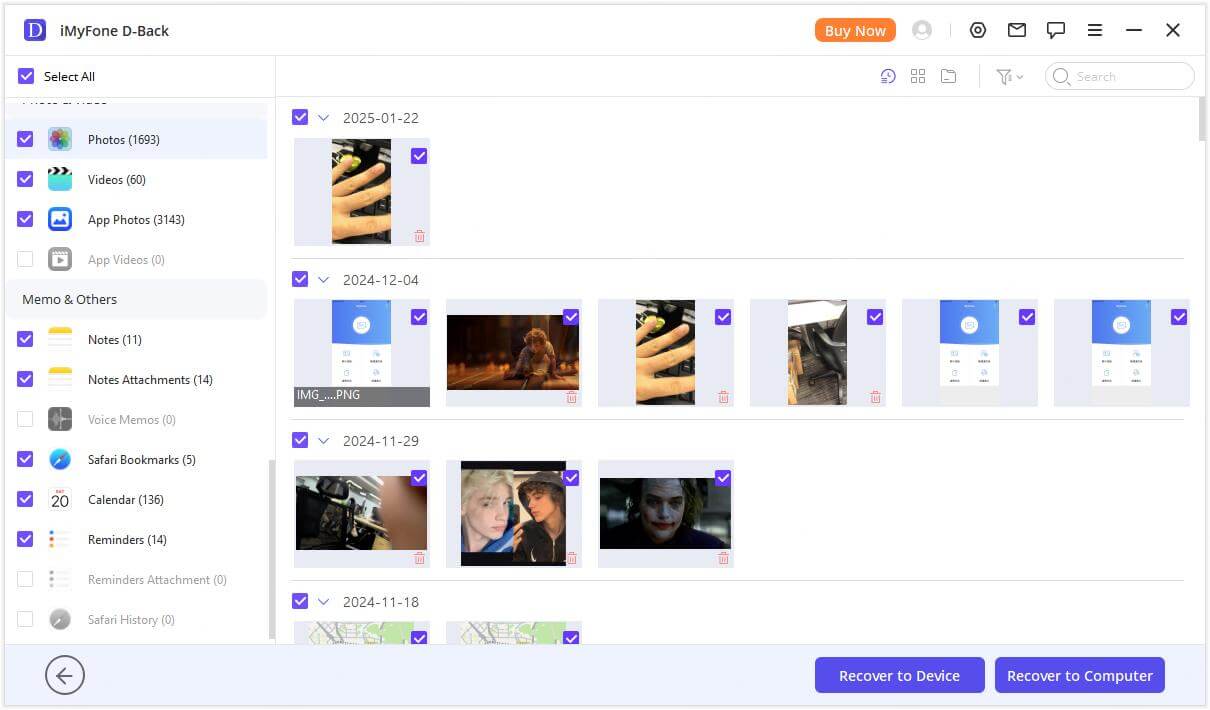Click the Recover to Computer button
This screenshot has height=710, width=1210.
click(1079, 676)
